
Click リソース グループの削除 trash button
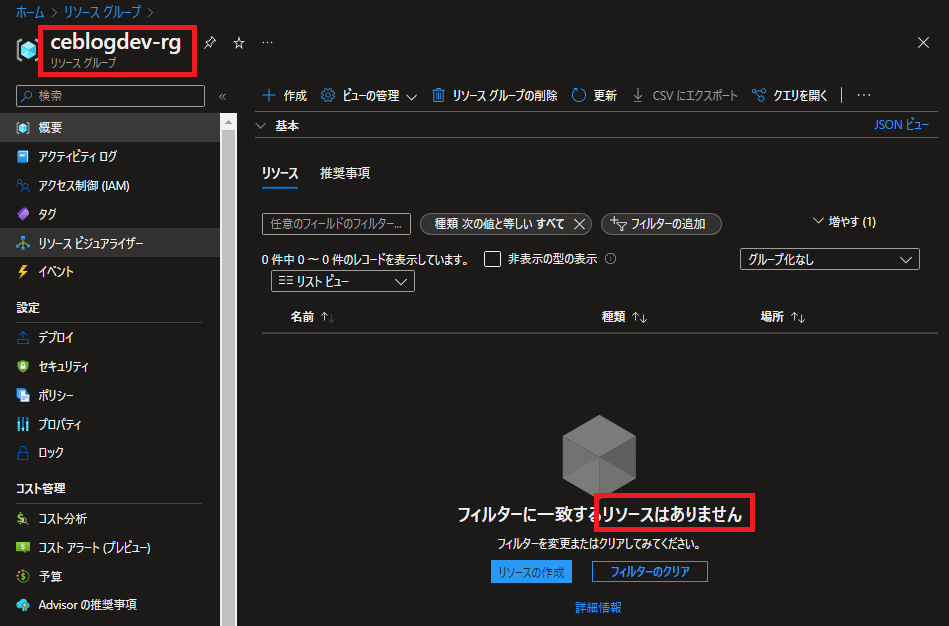494,96
